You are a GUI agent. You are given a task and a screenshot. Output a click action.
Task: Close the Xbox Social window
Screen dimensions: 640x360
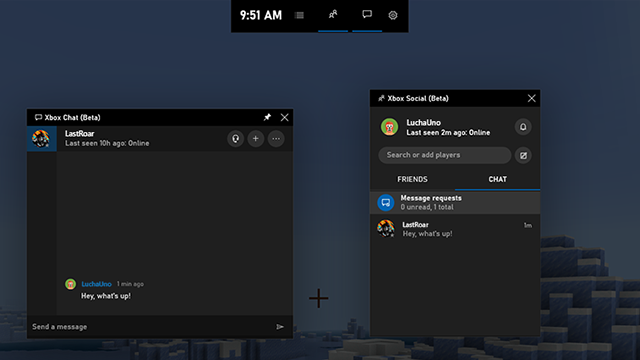(531, 98)
